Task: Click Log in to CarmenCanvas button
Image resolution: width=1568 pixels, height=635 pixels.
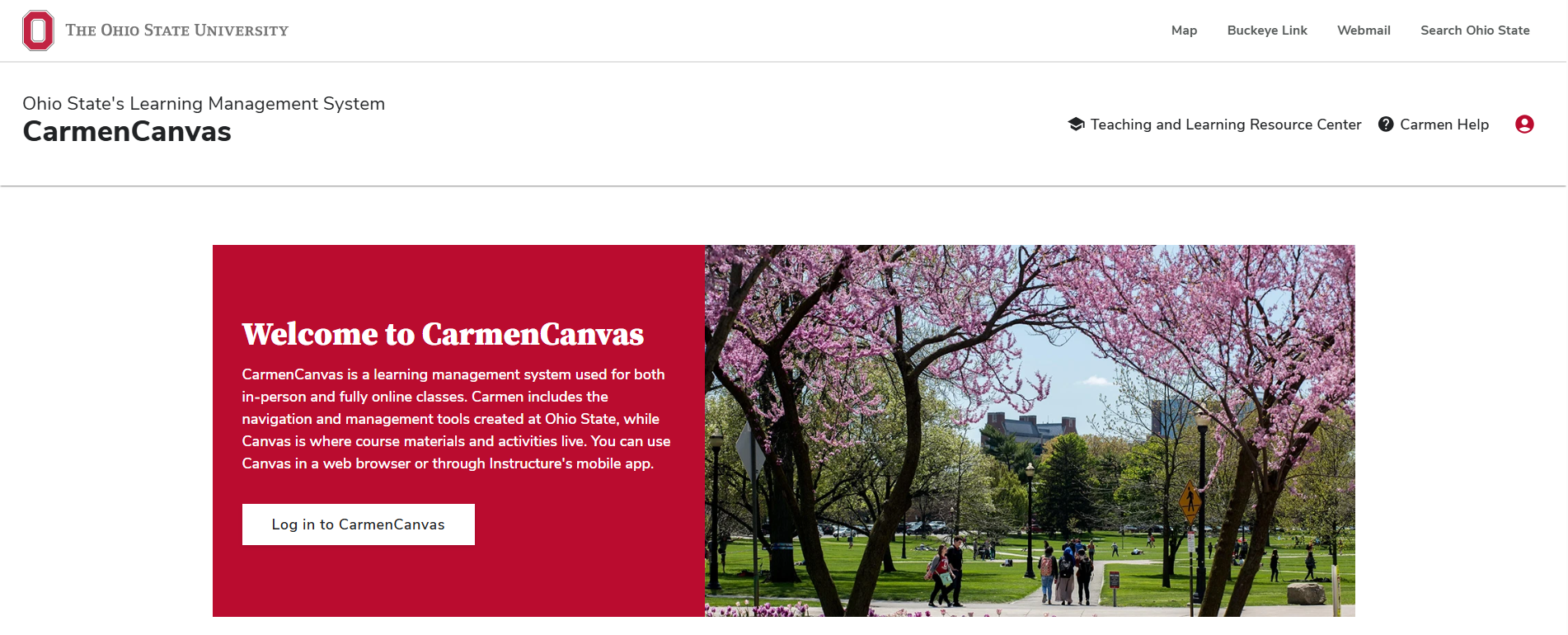Action: click(359, 524)
